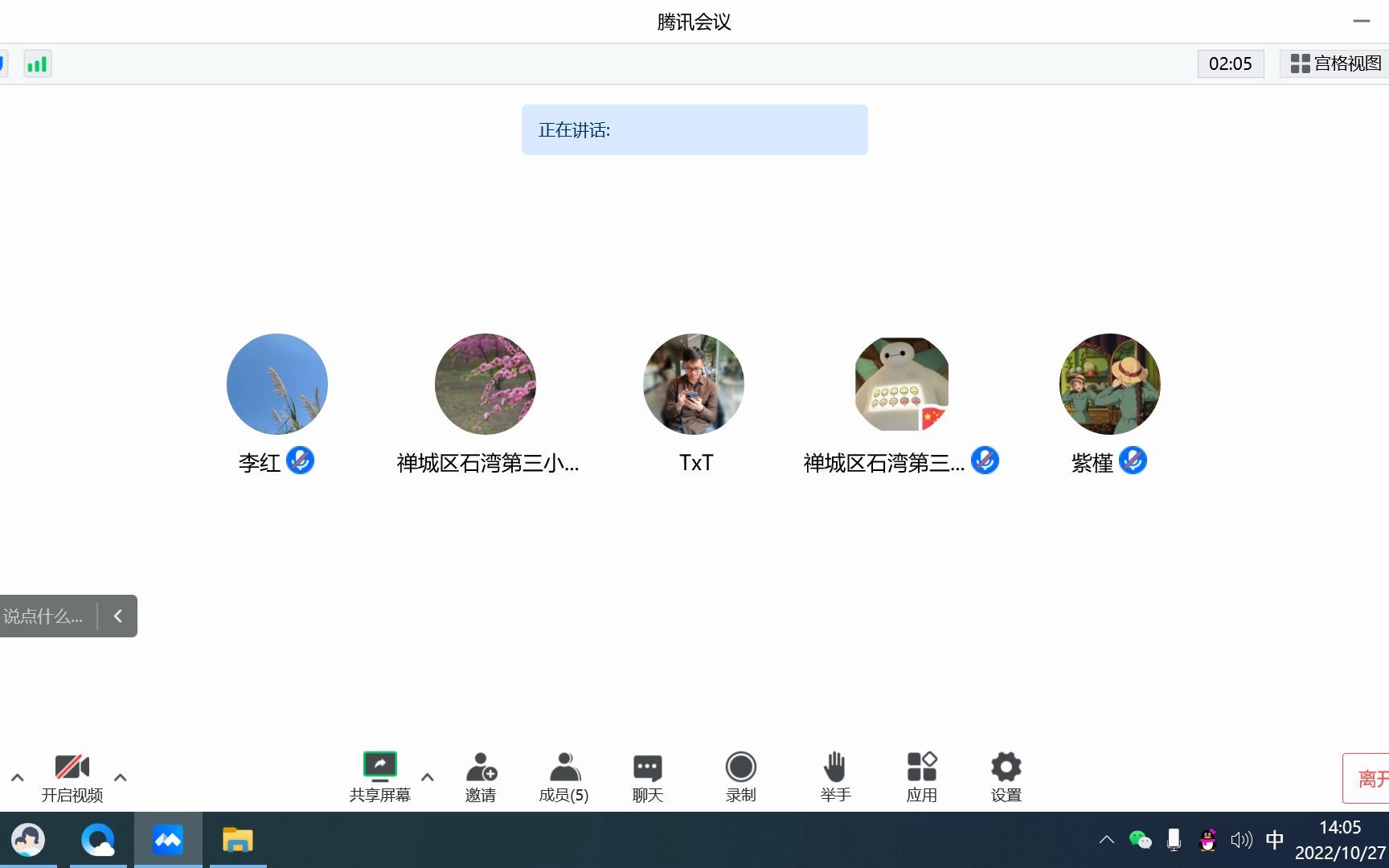Turn on video with 开启视频
1389x868 pixels.
(72, 777)
